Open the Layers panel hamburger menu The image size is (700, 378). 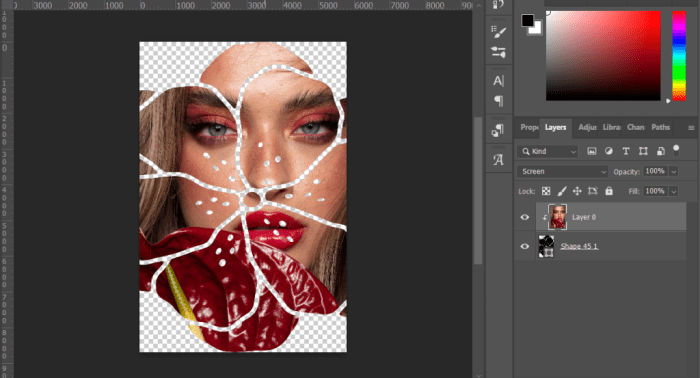[x=691, y=128]
